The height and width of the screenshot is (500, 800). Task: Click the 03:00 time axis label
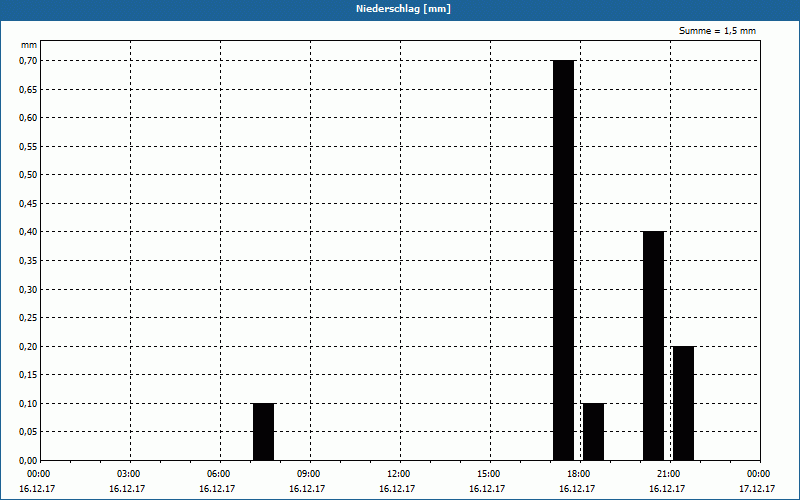point(129,474)
